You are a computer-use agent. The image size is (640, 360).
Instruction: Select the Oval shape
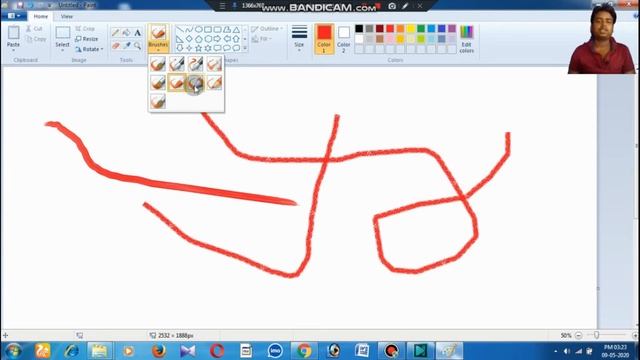coord(198,29)
